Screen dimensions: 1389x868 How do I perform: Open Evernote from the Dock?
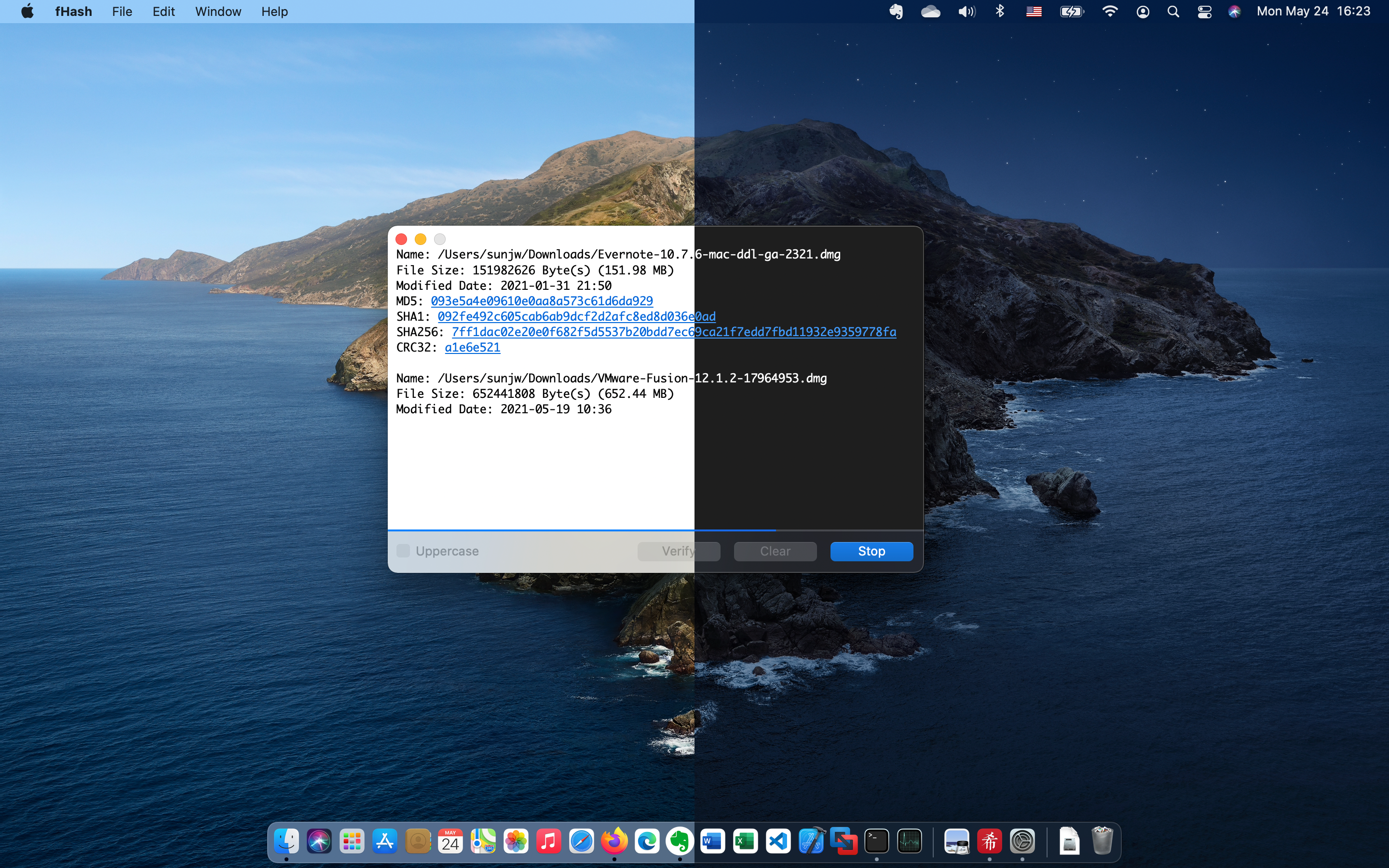[680, 841]
